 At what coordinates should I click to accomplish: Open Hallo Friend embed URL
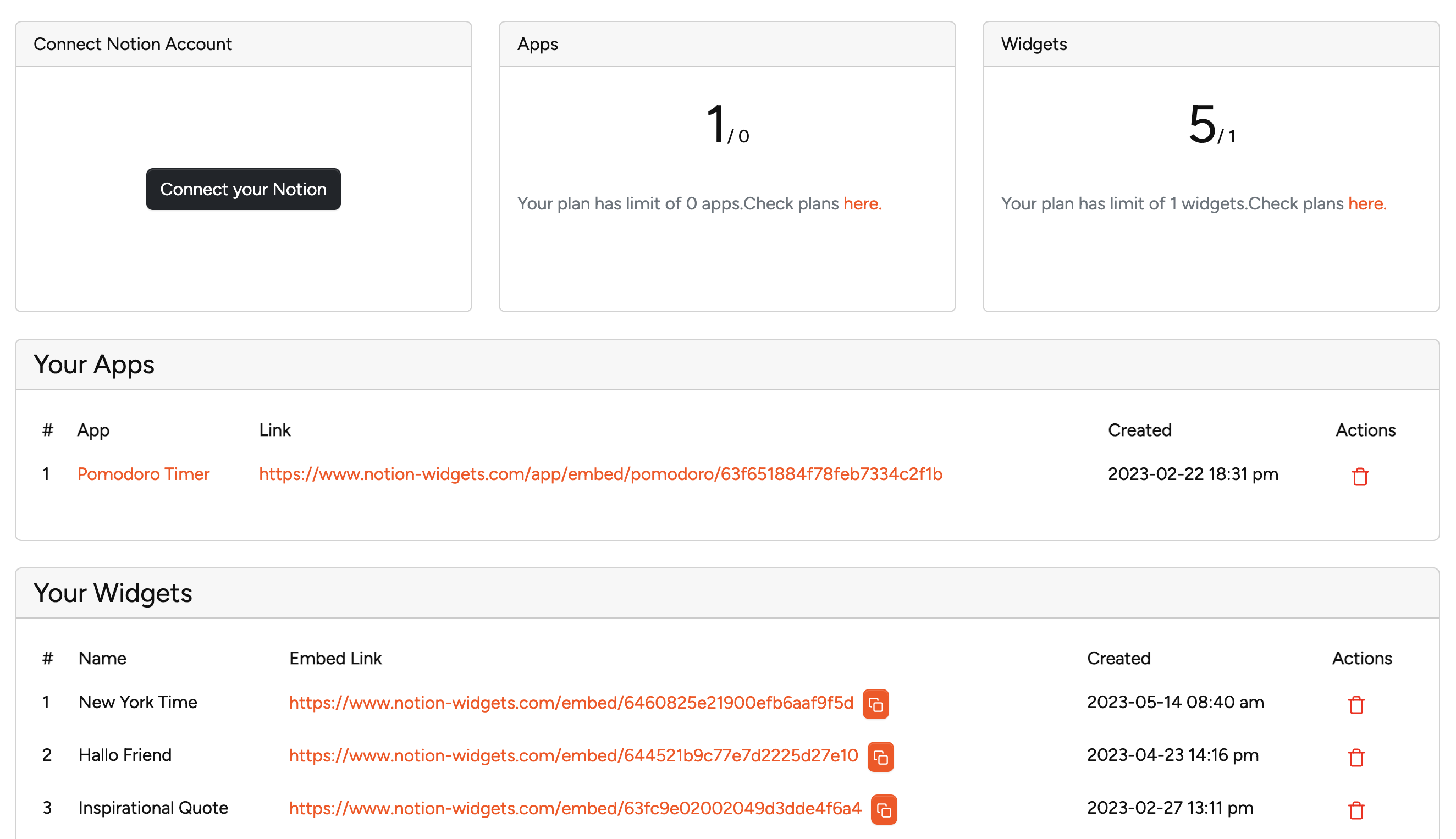click(x=573, y=755)
